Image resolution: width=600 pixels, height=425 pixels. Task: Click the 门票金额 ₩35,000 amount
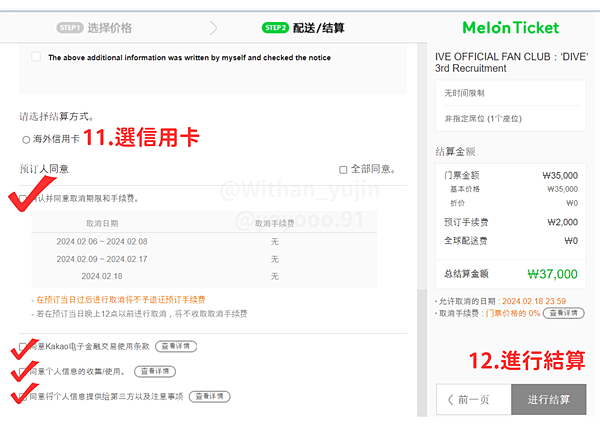pos(560,176)
